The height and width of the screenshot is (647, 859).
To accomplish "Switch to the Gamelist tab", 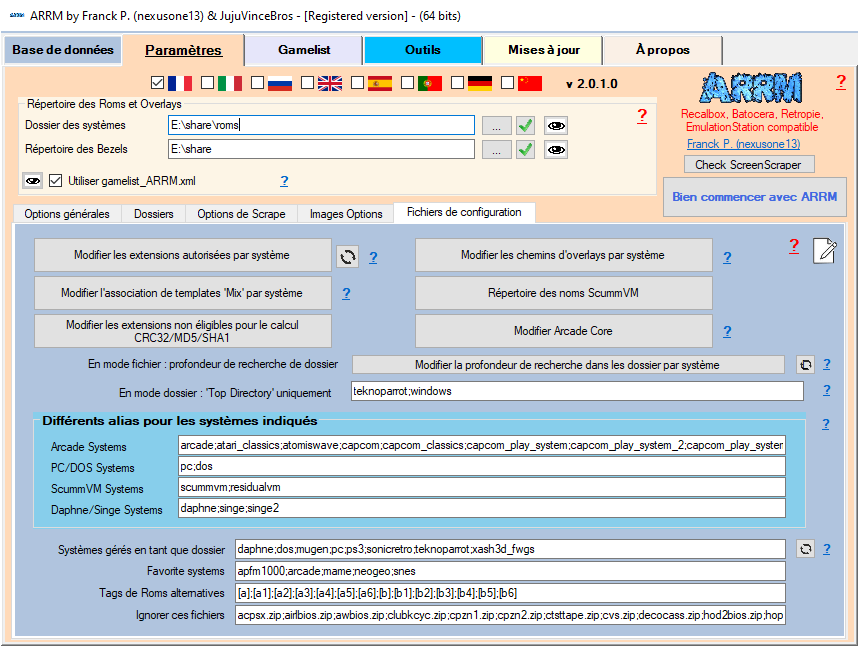I will [305, 50].
